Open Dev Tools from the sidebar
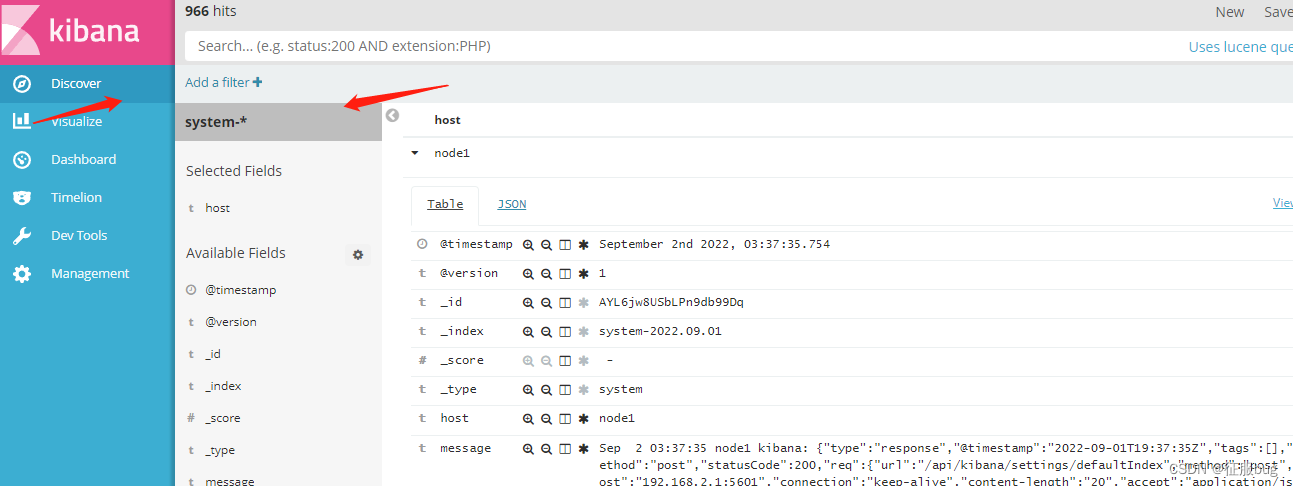This screenshot has width=1293, height=486. pyautogui.click(x=87, y=236)
